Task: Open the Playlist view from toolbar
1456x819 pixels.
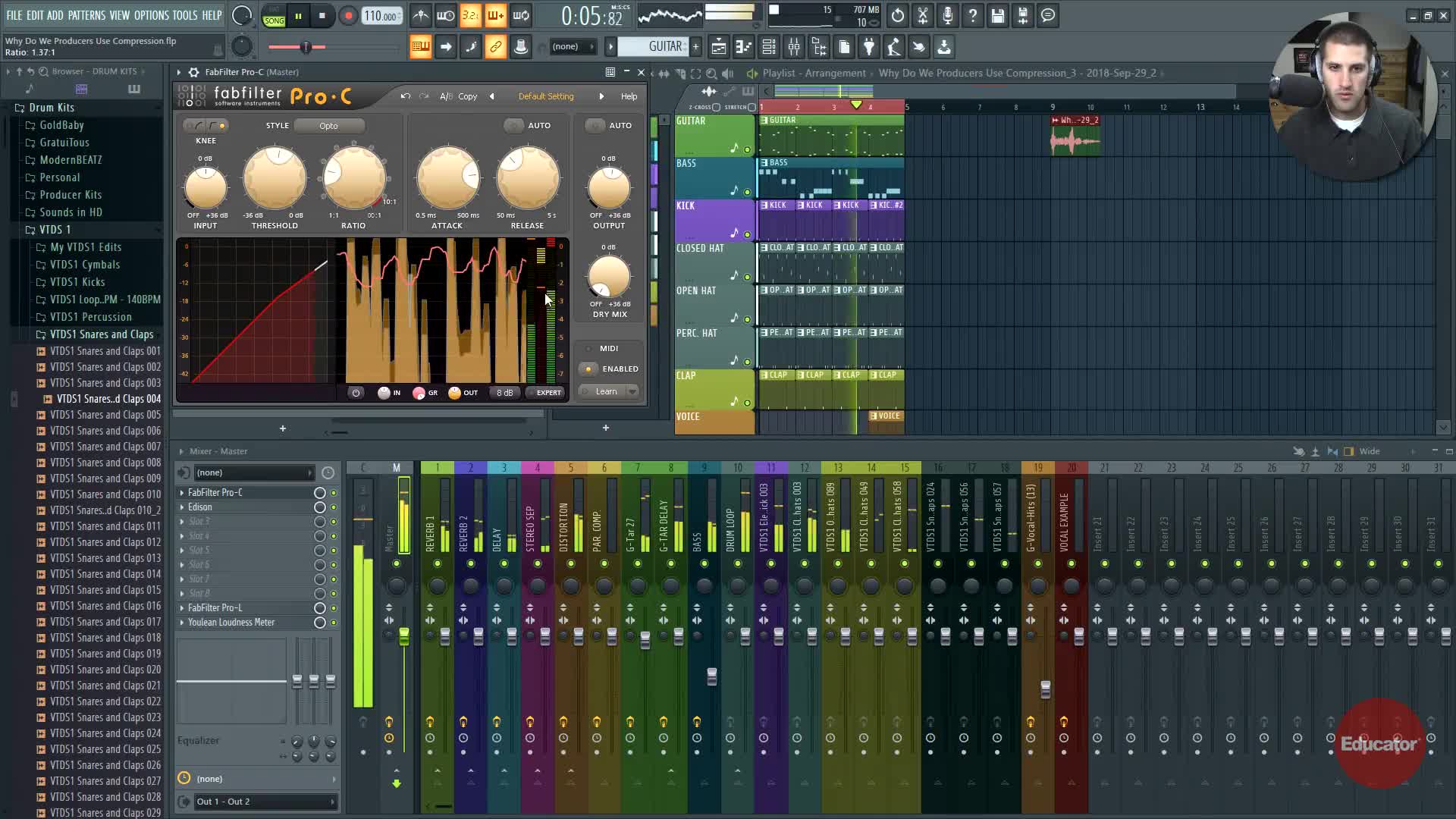Action: (719, 47)
